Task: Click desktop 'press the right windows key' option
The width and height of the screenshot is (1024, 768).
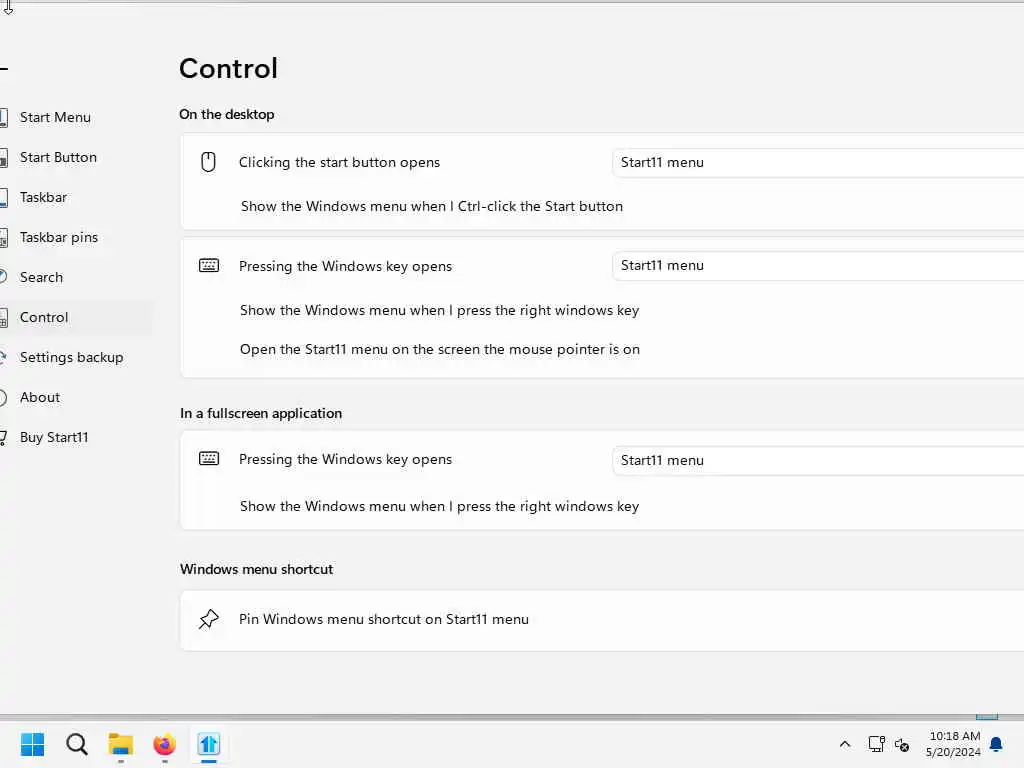Action: tap(439, 310)
